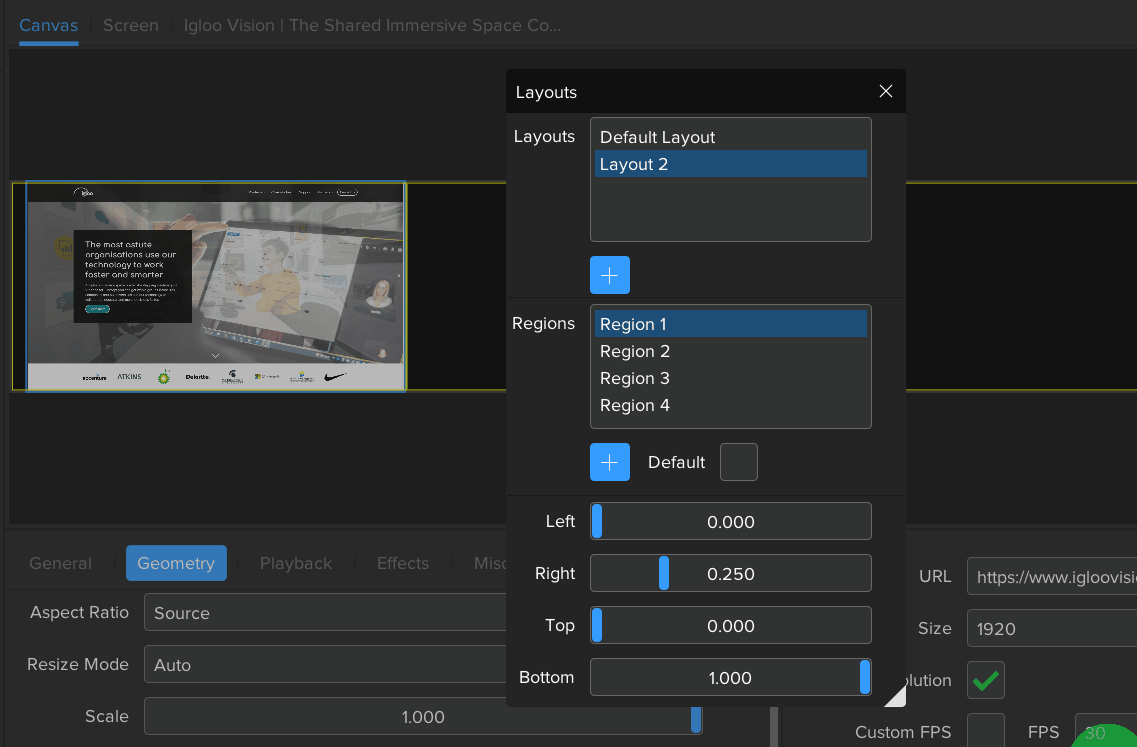1137x747 pixels.
Task: Switch to the Screen tab
Action: pos(130,25)
